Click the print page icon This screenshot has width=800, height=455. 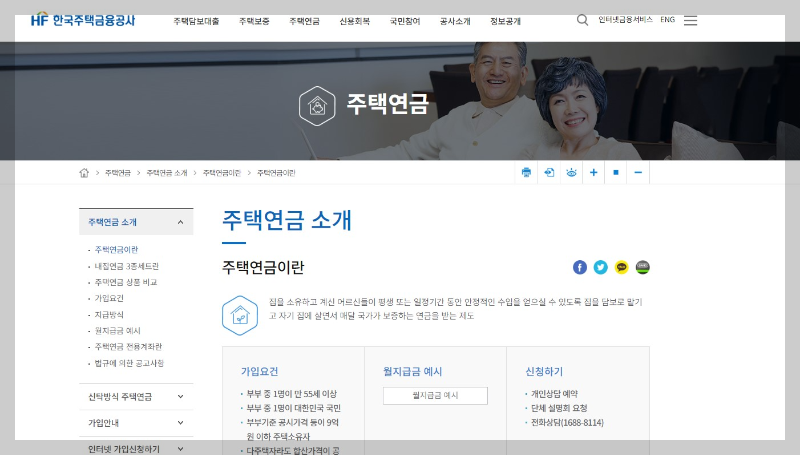click(527, 172)
